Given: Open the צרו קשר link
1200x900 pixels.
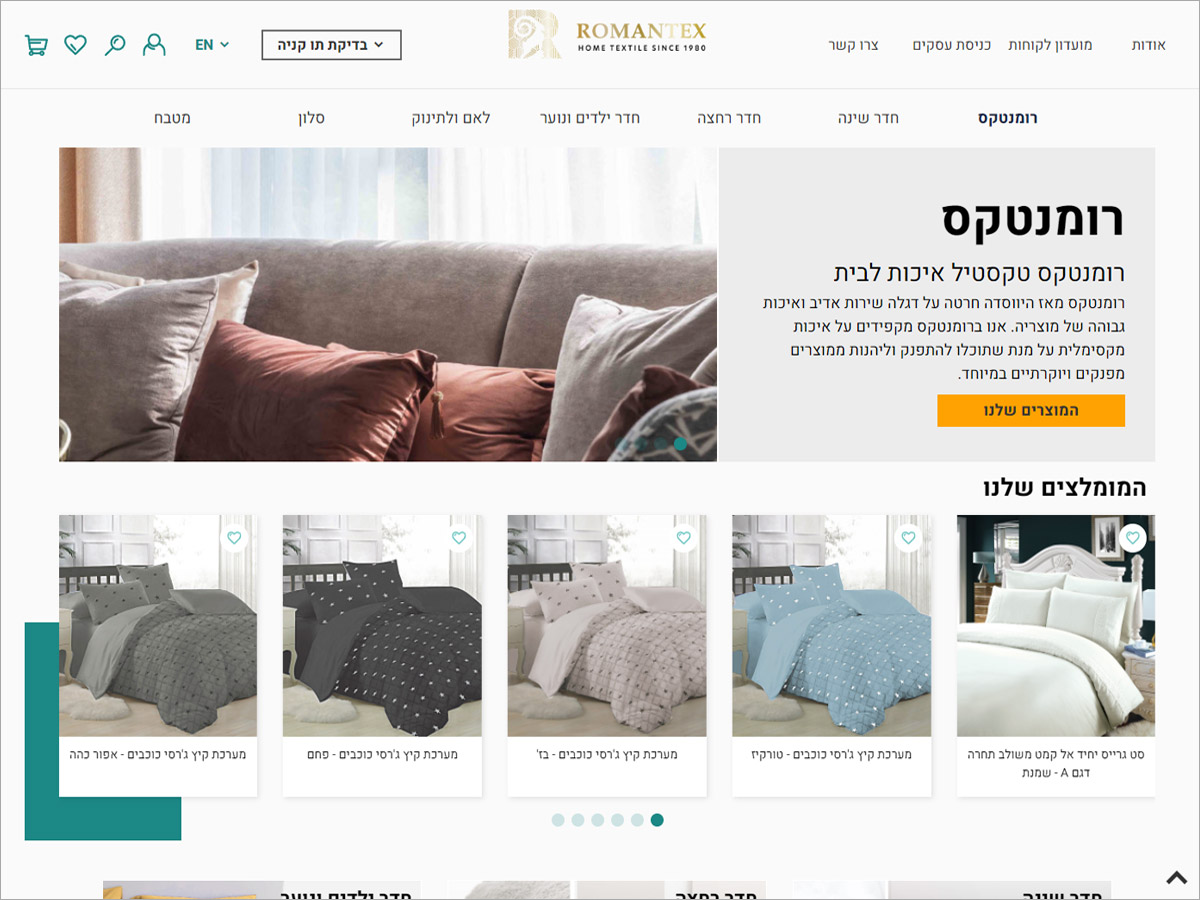Looking at the screenshot, I should (x=853, y=45).
